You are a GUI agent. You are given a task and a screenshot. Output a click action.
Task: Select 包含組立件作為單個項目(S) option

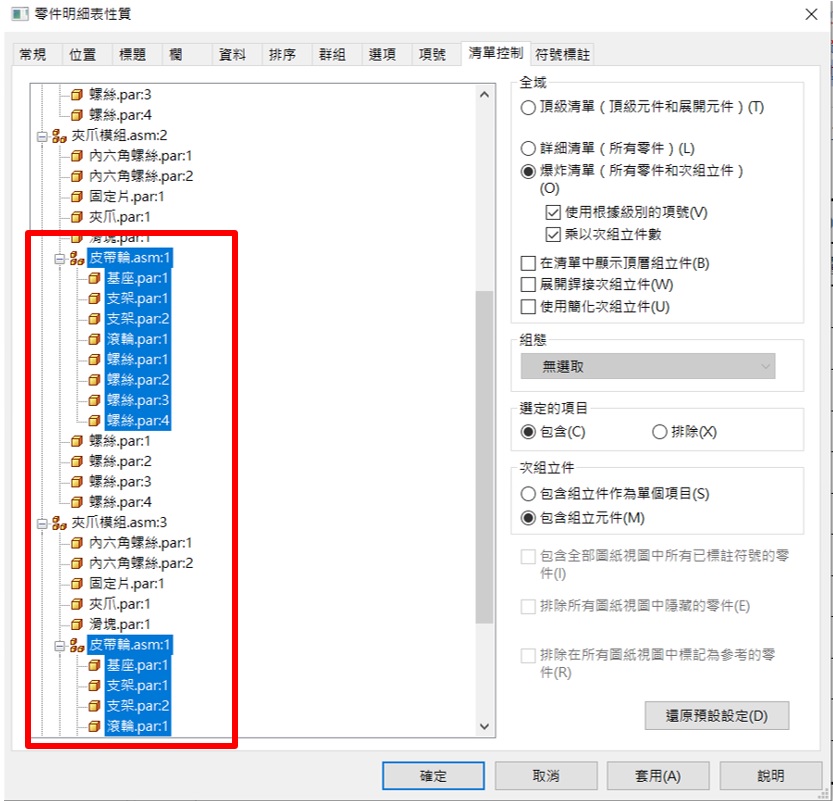[x=528, y=494]
